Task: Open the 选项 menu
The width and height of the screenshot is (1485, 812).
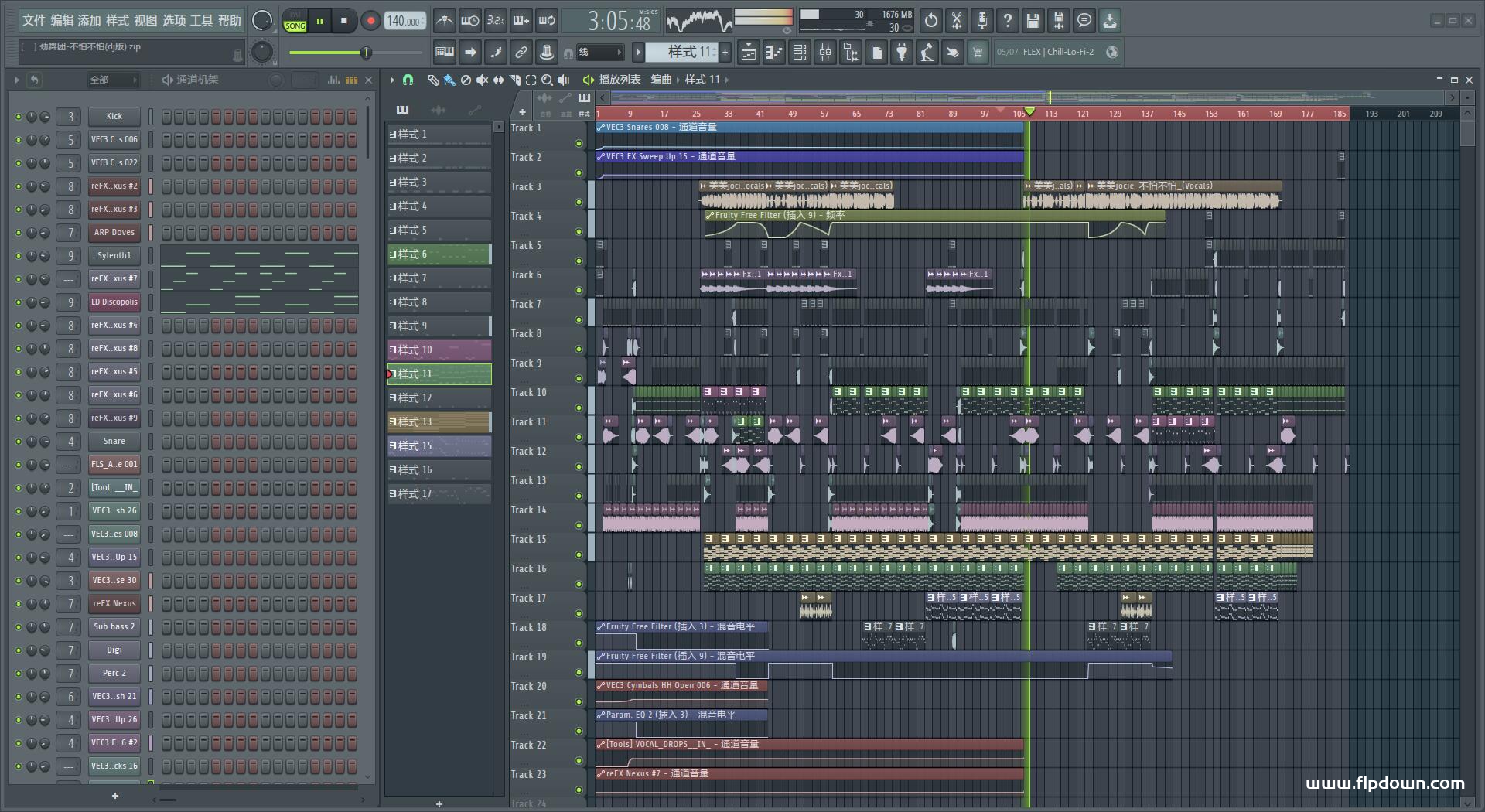Action: tap(174, 21)
